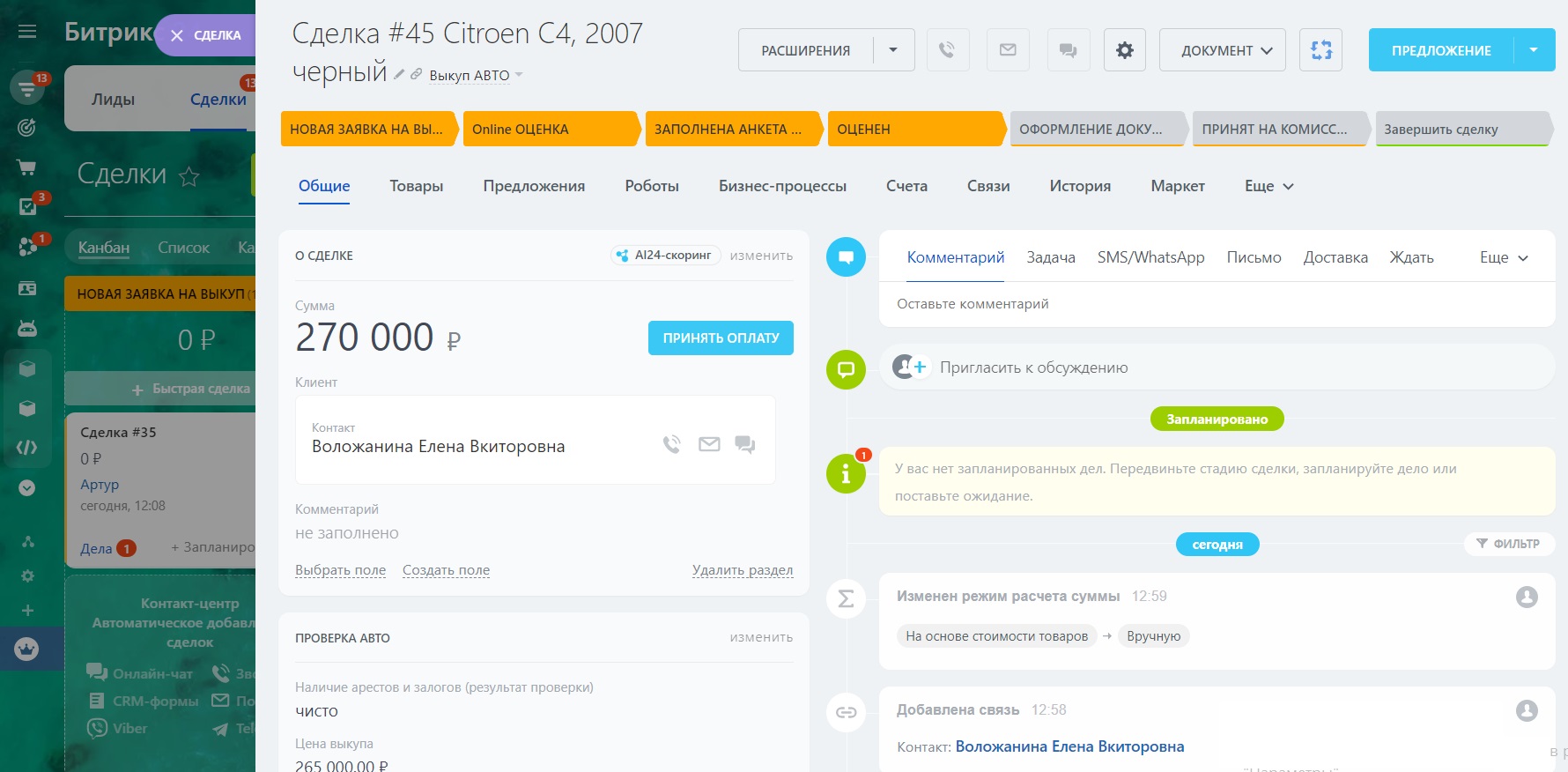The image size is (1568, 772).
Task: Open the Бизнес-процессы tab
Action: click(782, 186)
